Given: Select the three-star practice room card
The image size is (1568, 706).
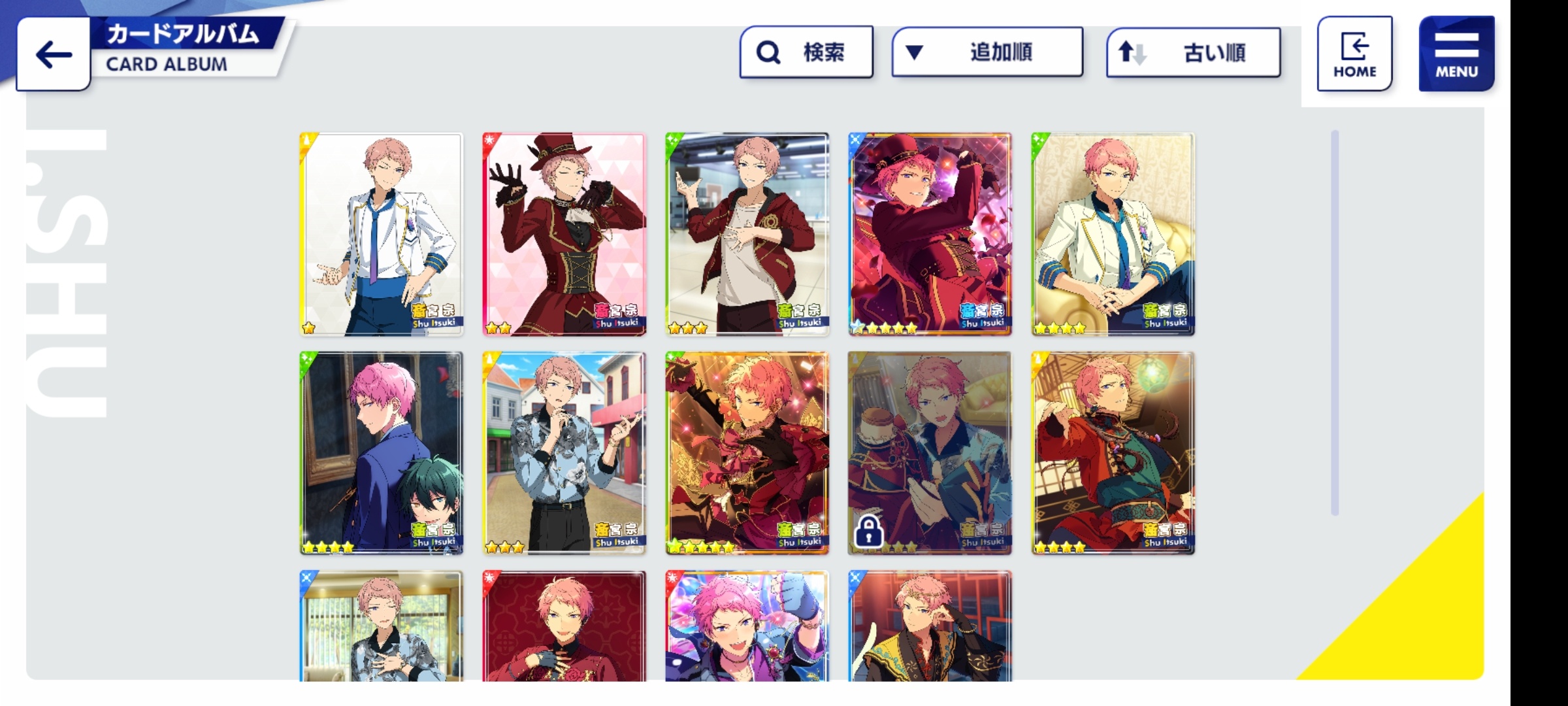Looking at the screenshot, I should pos(747,234).
